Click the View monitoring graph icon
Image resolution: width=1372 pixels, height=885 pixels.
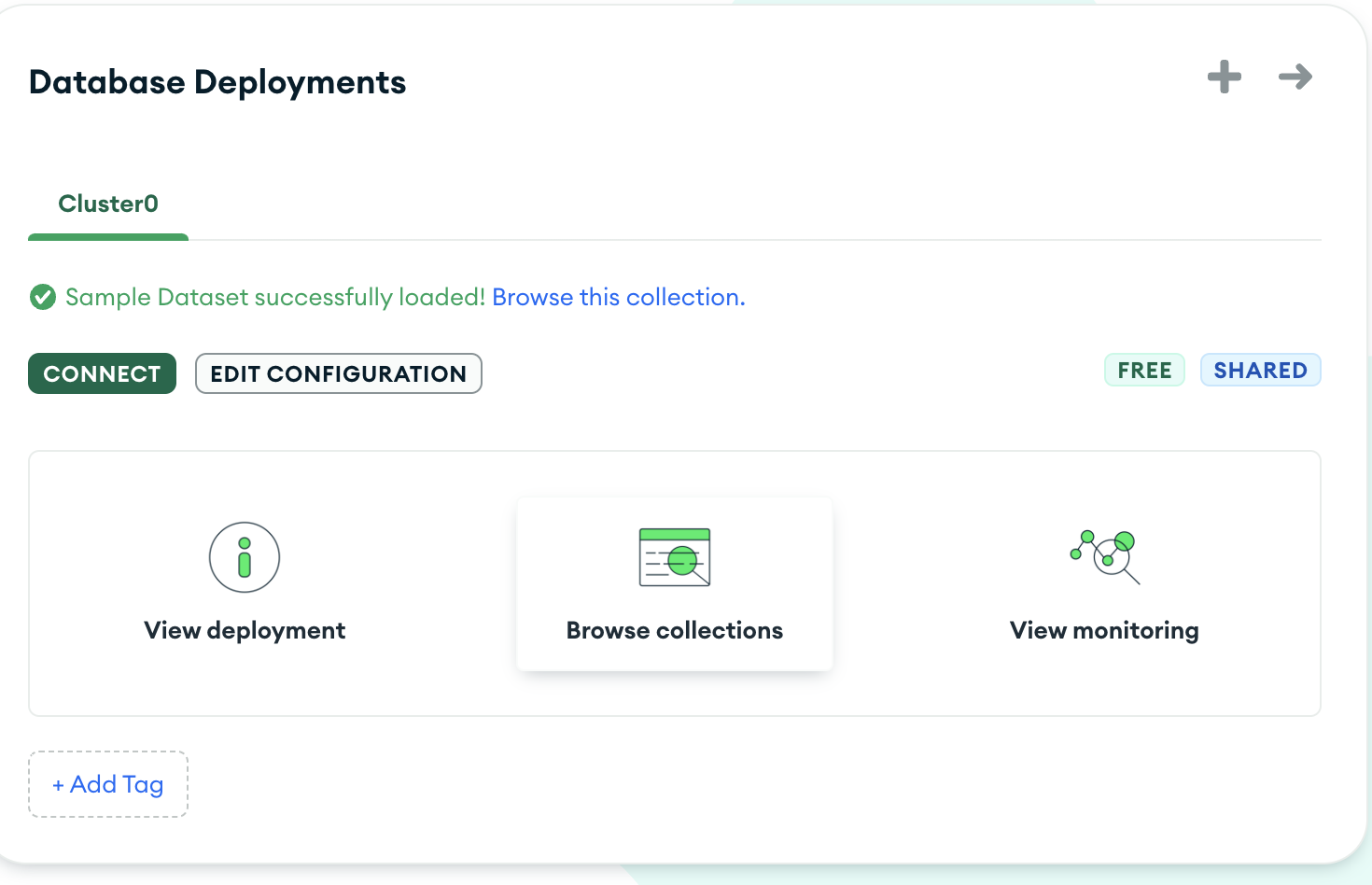coord(1106,556)
